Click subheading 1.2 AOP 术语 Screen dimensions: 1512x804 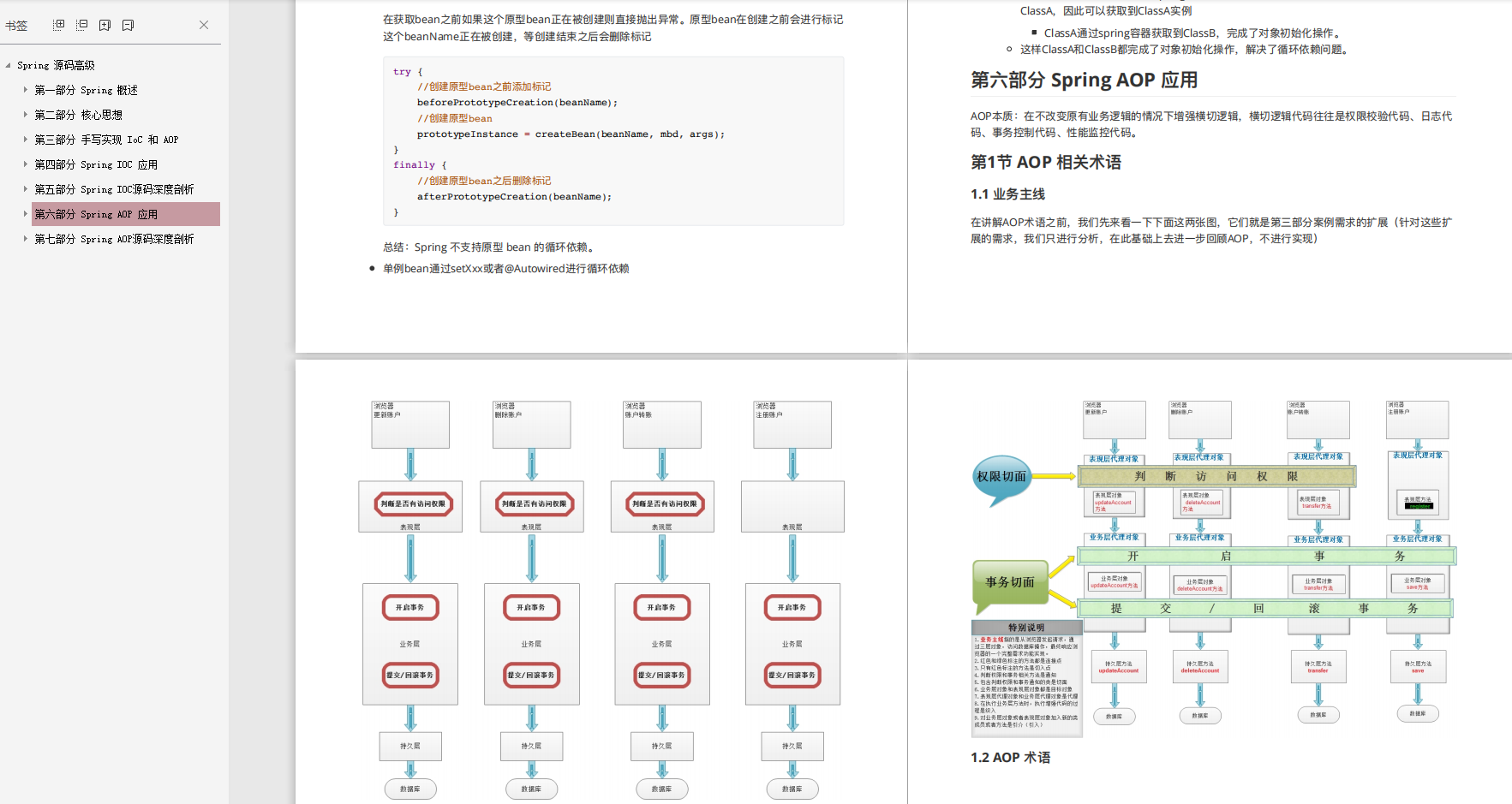(x=1010, y=758)
